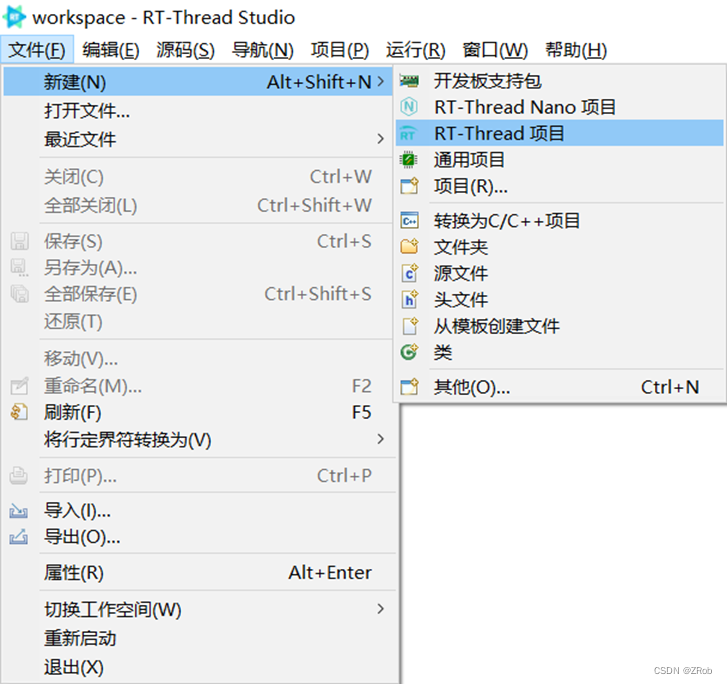Choose 重新启动 to restart

[x=198, y=638]
